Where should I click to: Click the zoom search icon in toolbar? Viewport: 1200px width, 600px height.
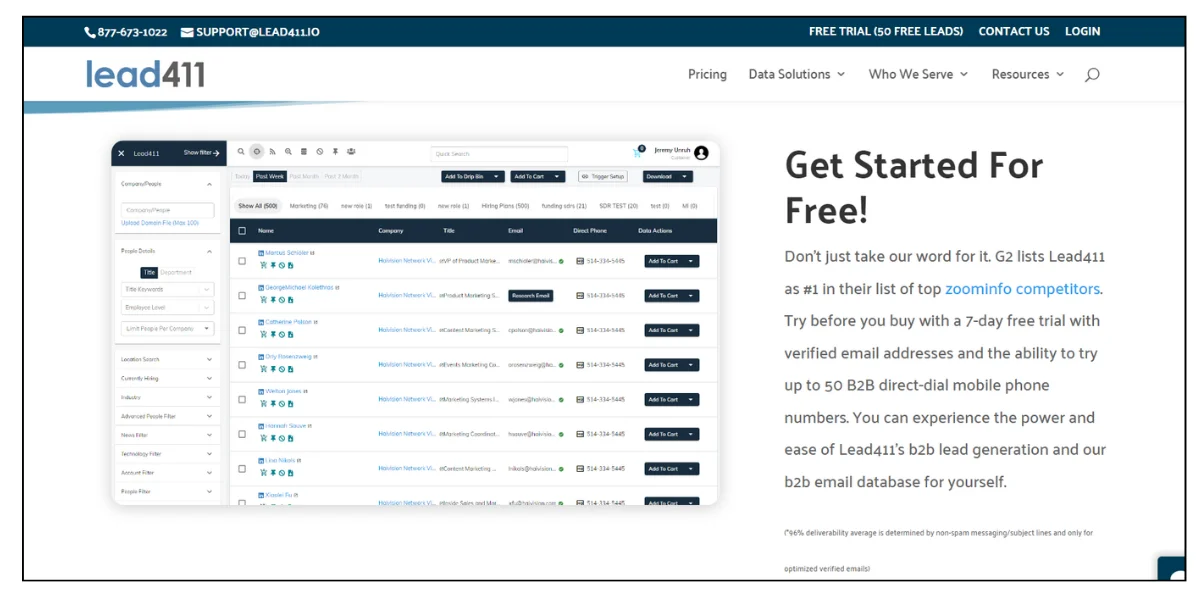point(288,152)
